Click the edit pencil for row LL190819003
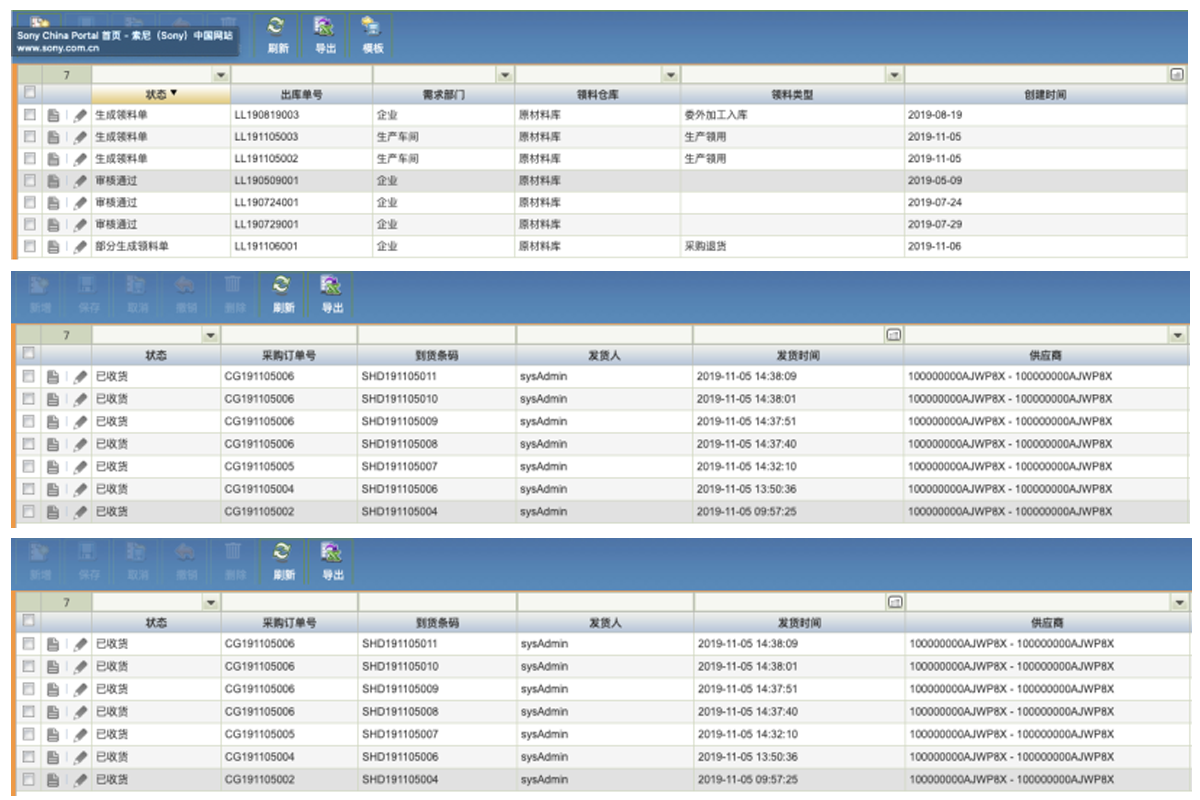 [80, 115]
